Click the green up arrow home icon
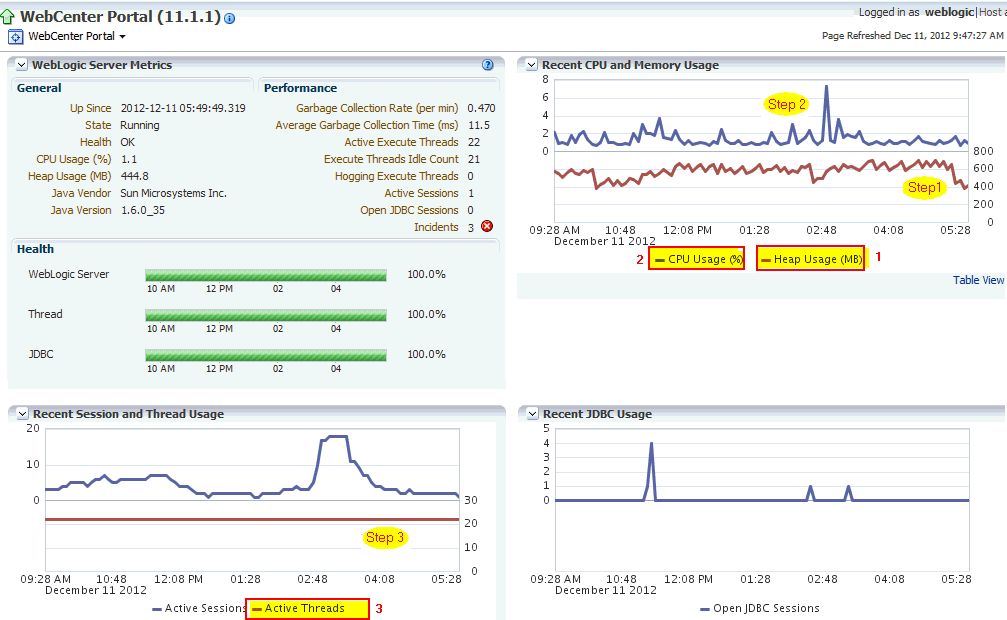This screenshot has height=620, width=1007. coord(8,17)
